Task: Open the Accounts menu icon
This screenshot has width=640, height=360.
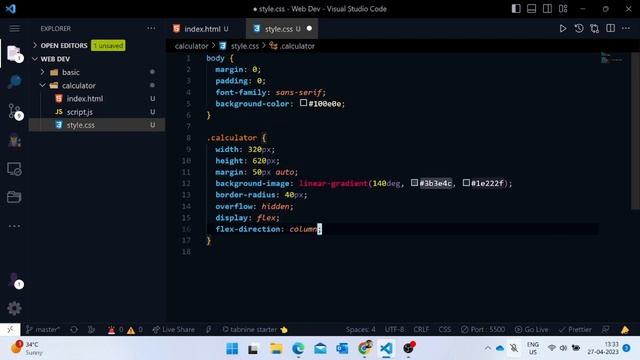Action: [x=15, y=280]
